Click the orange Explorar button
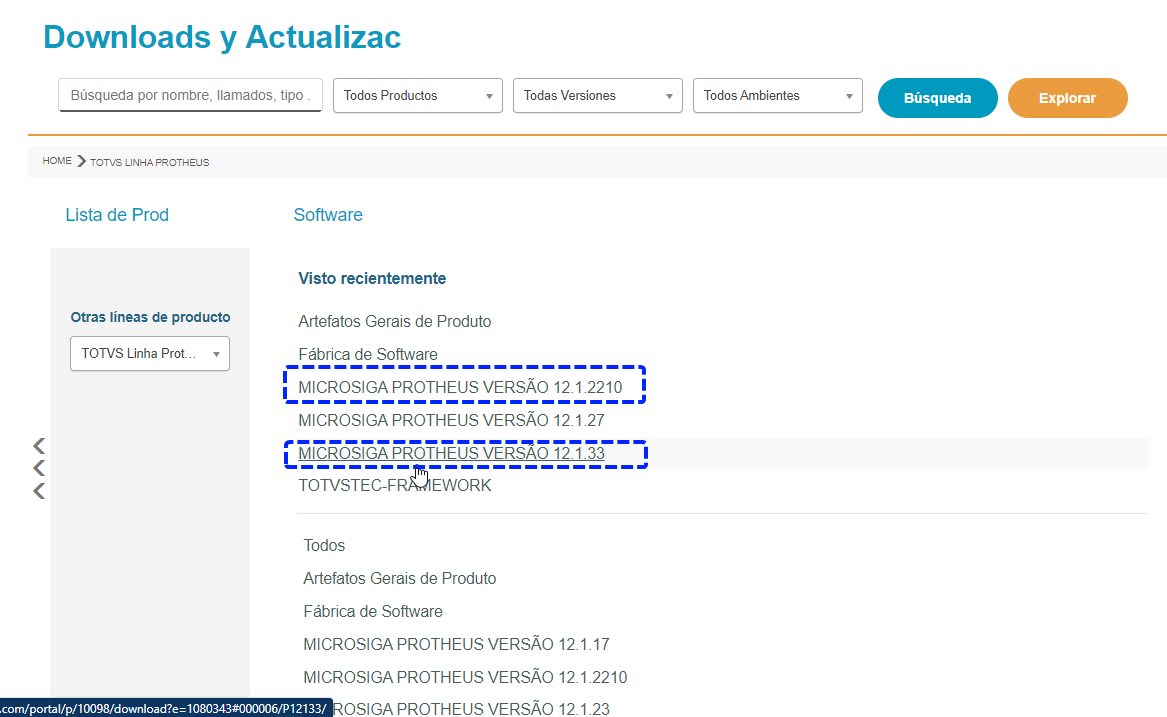1167x717 pixels. pos(1067,97)
